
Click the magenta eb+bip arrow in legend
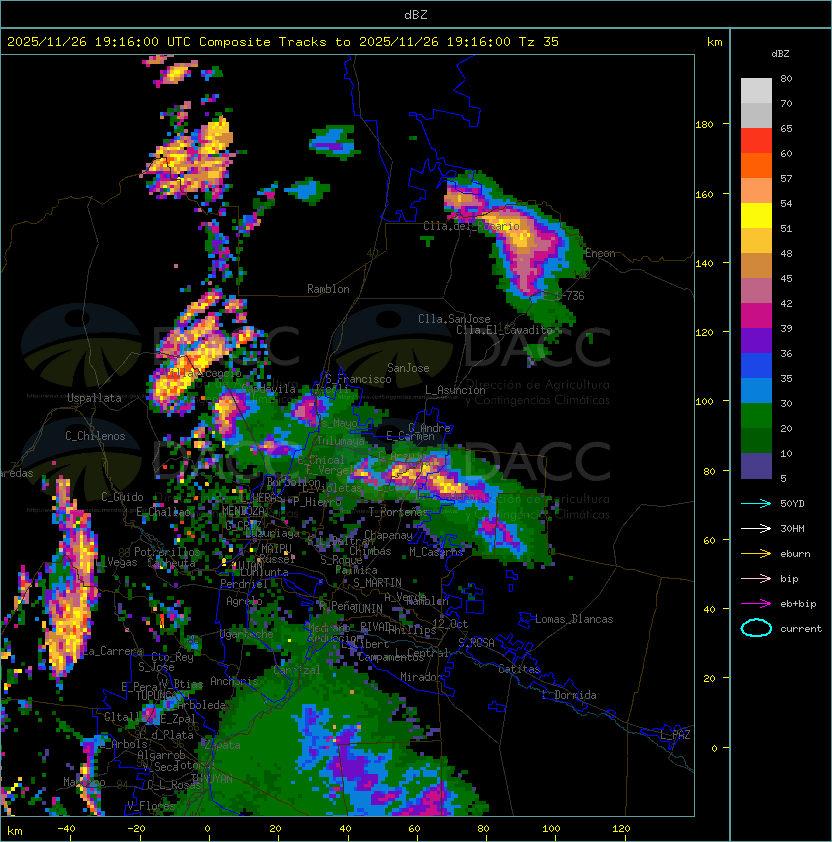(x=756, y=604)
